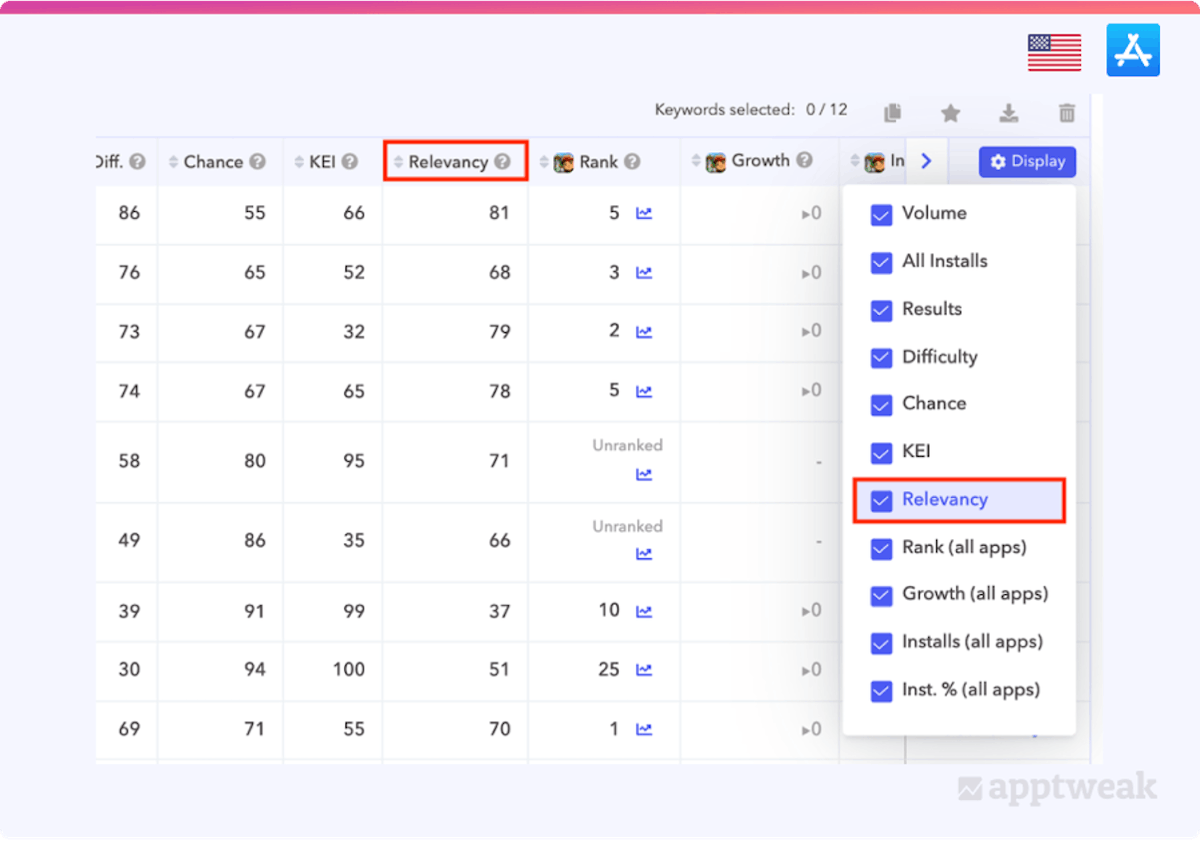Image resolution: width=1200 pixels, height=841 pixels.
Task: Click the Growth column header
Action: point(760,161)
